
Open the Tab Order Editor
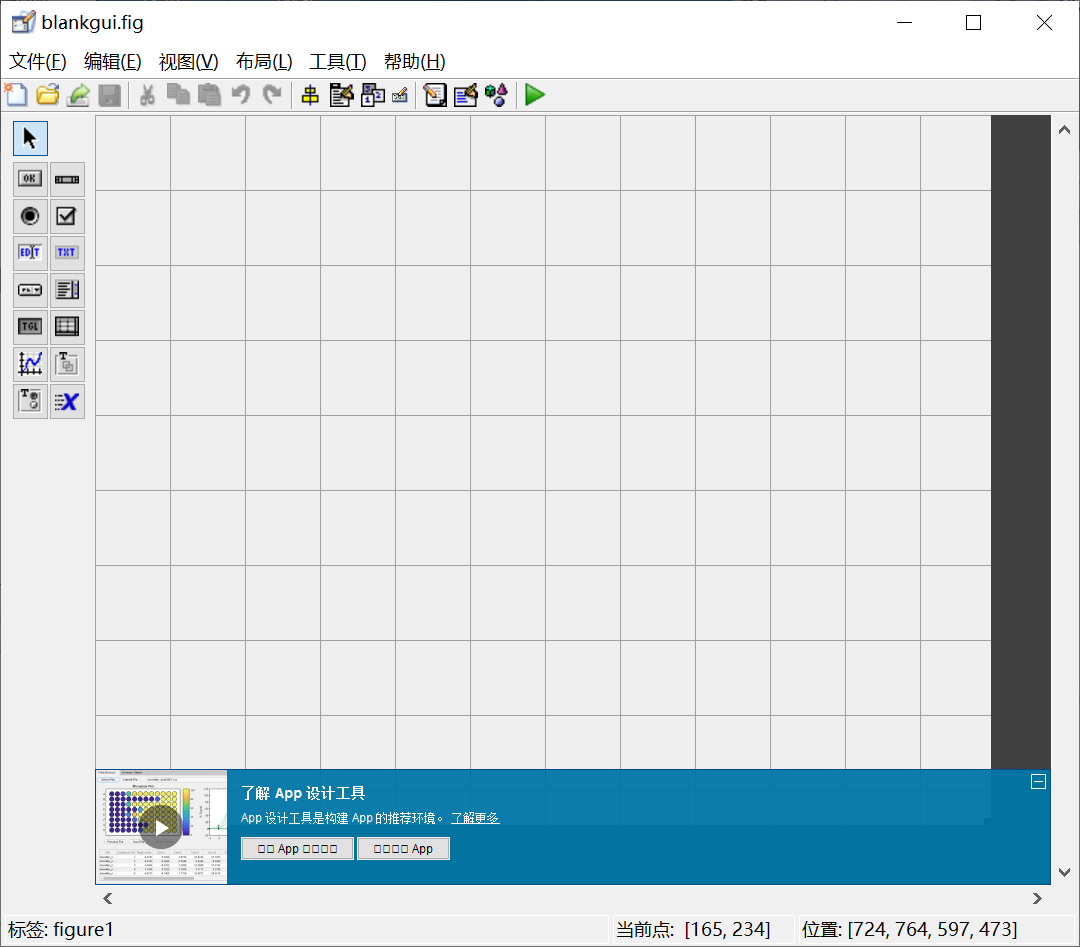tap(373, 94)
